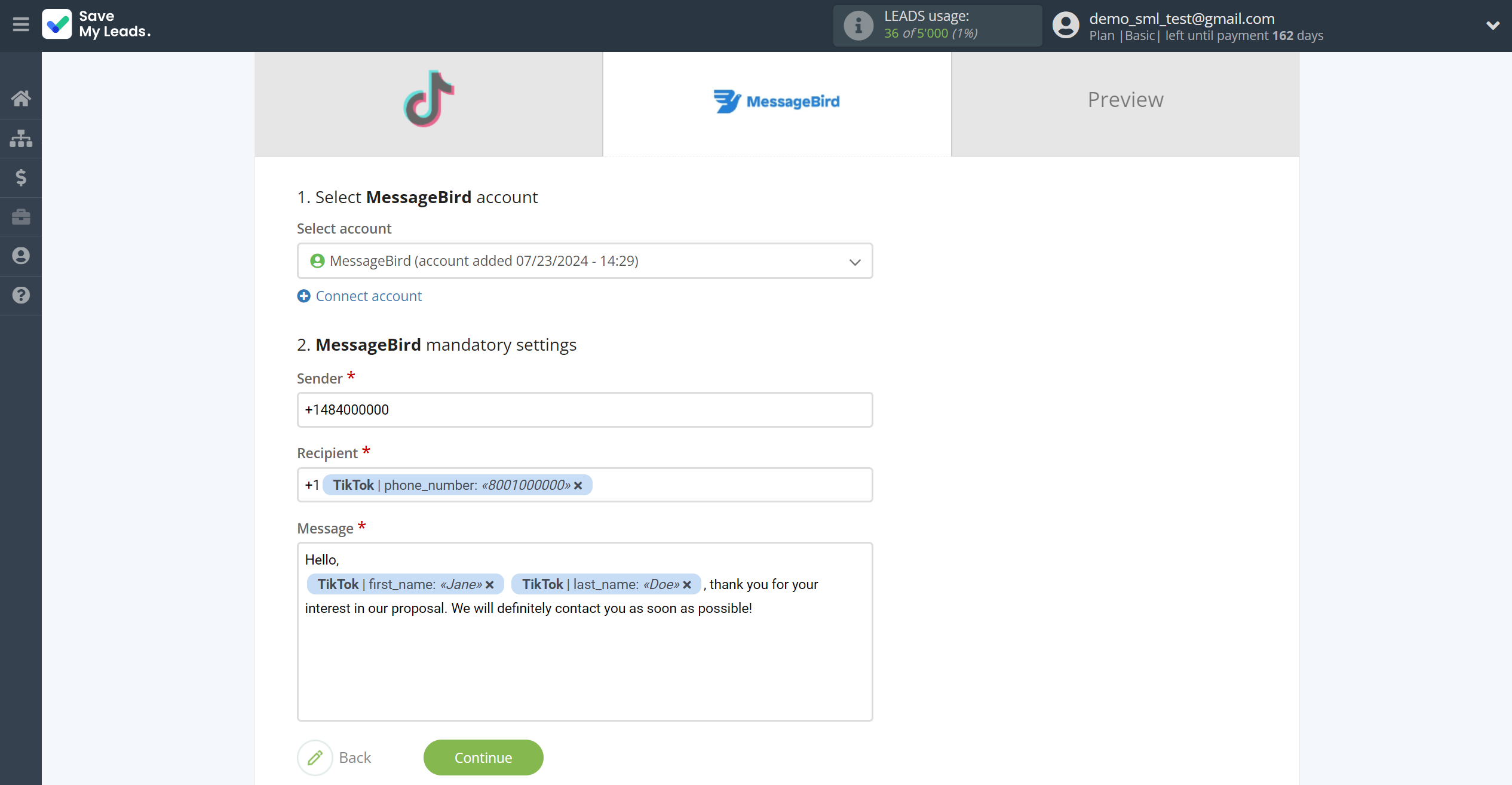Remove TikTok first_name variable from message
Viewport: 1512px width, 785px height.
490,585
